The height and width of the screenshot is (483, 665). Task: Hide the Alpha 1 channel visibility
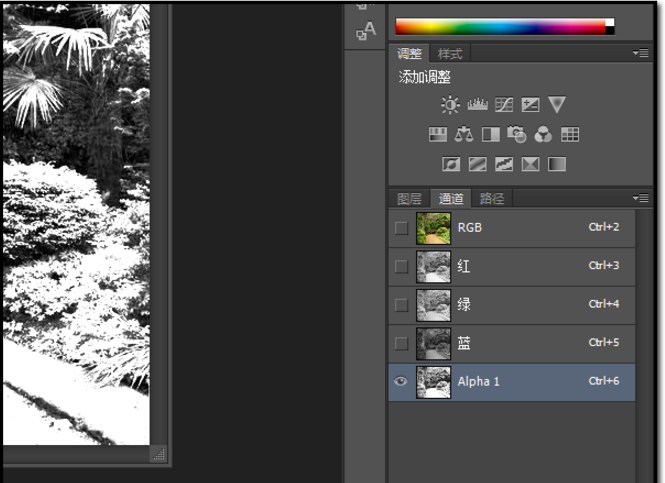click(x=401, y=381)
